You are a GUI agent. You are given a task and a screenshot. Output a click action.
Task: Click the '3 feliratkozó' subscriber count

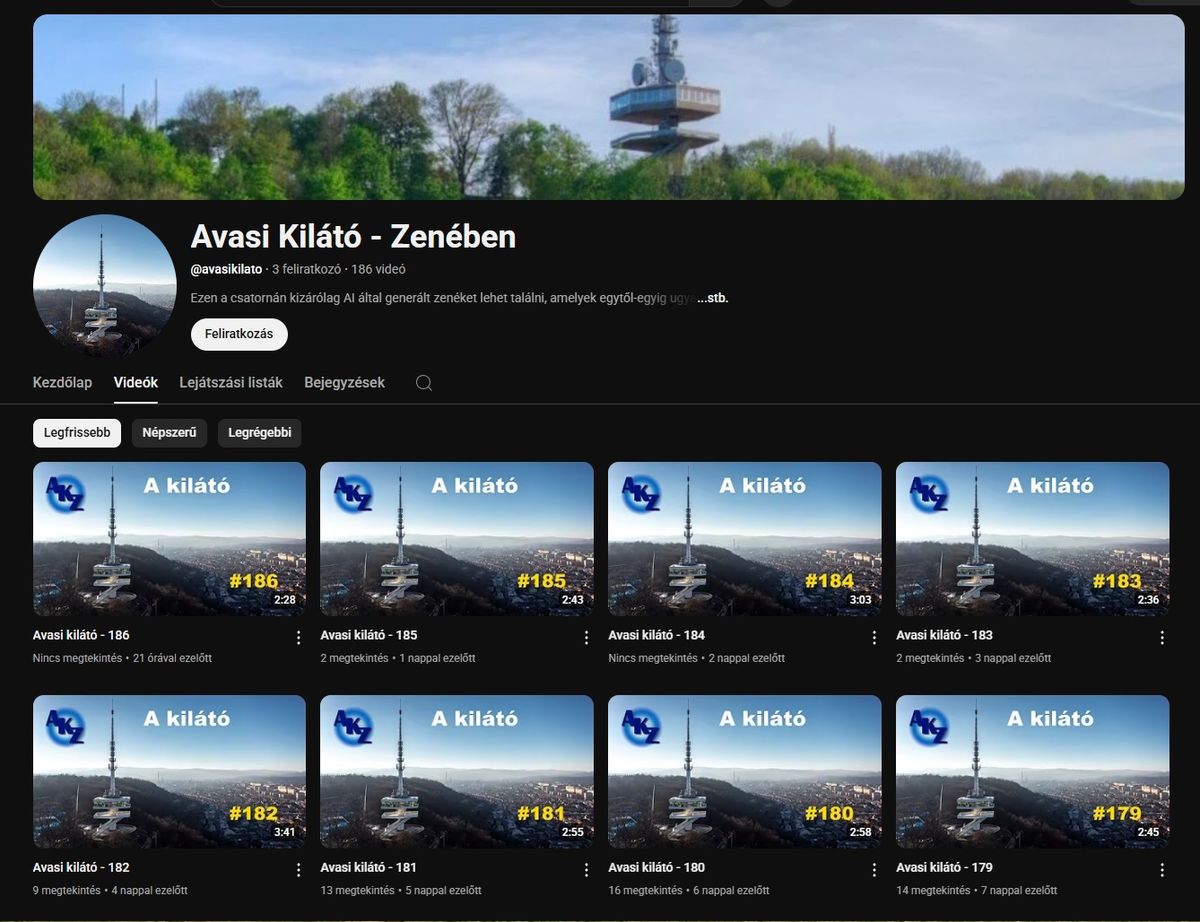click(307, 269)
